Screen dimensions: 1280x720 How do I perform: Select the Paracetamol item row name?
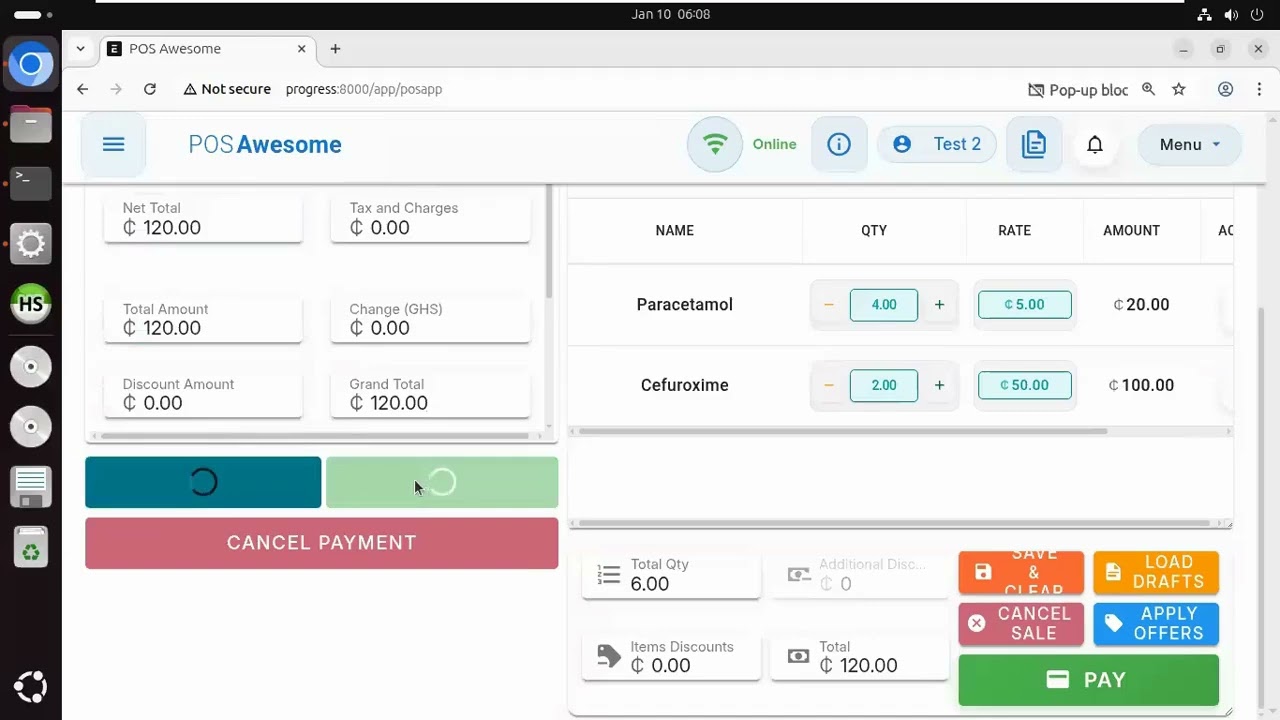pos(685,304)
